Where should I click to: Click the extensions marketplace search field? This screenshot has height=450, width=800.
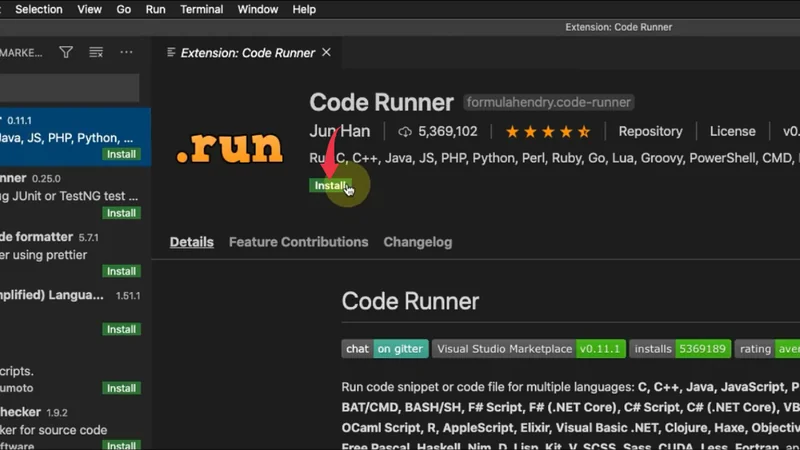point(70,88)
